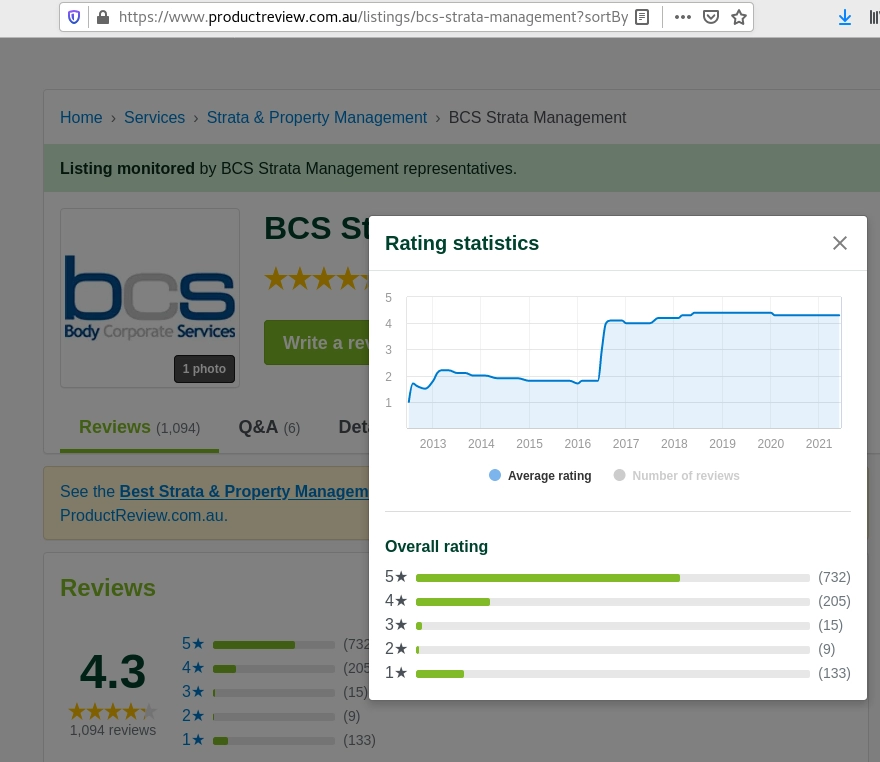This screenshot has height=762, width=880.
Task: Toggle Average rating legend item
Action: tap(540, 476)
